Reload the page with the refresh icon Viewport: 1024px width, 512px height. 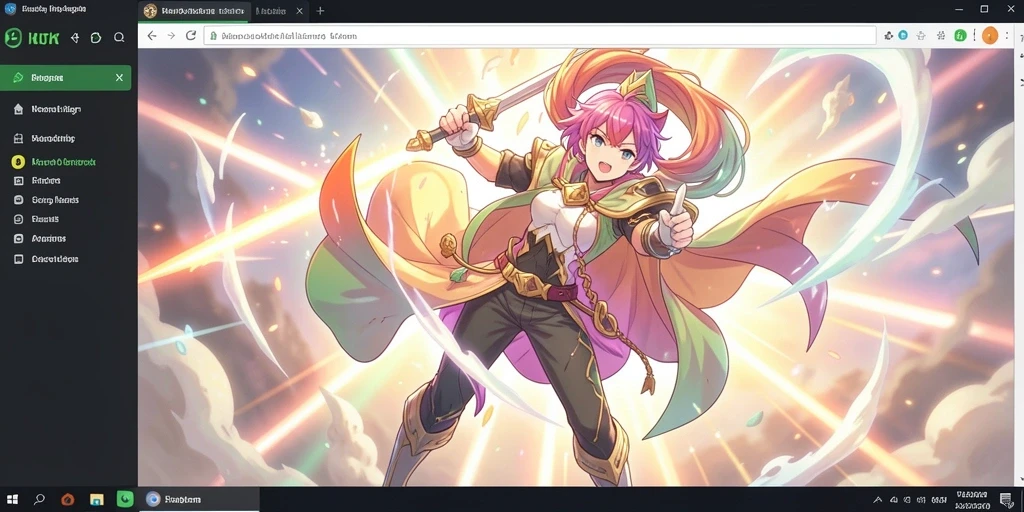click(x=191, y=35)
